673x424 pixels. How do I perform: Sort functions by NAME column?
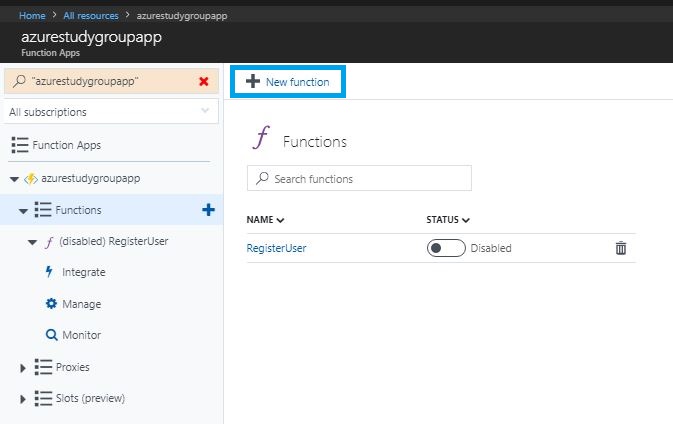pos(265,220)
